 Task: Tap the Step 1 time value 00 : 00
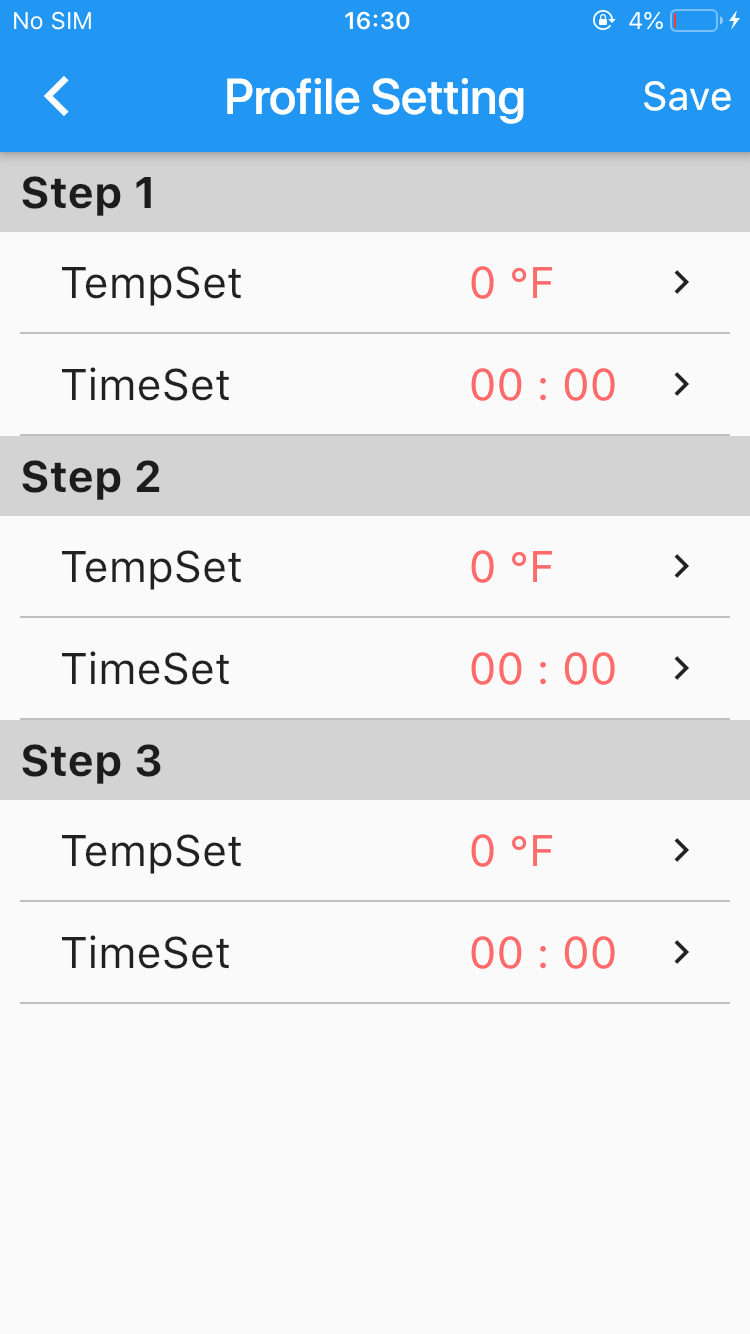pyautogui.click(x=543, y=385)
